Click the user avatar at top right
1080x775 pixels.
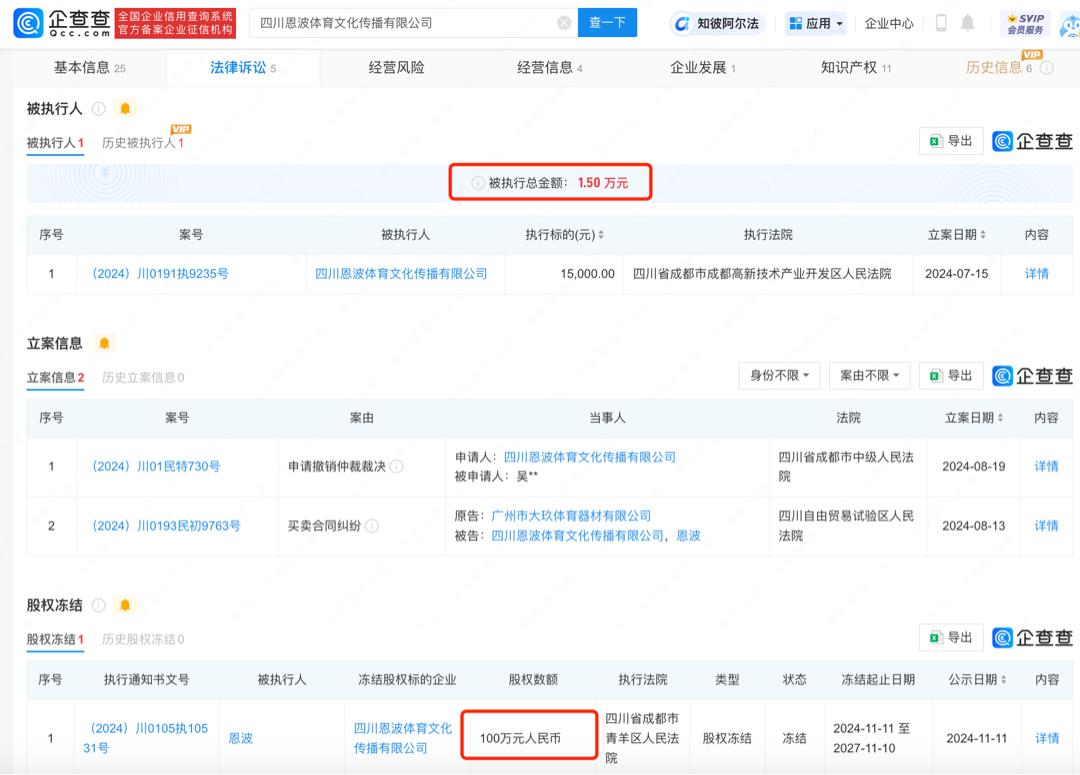[x=1070, y=25]
